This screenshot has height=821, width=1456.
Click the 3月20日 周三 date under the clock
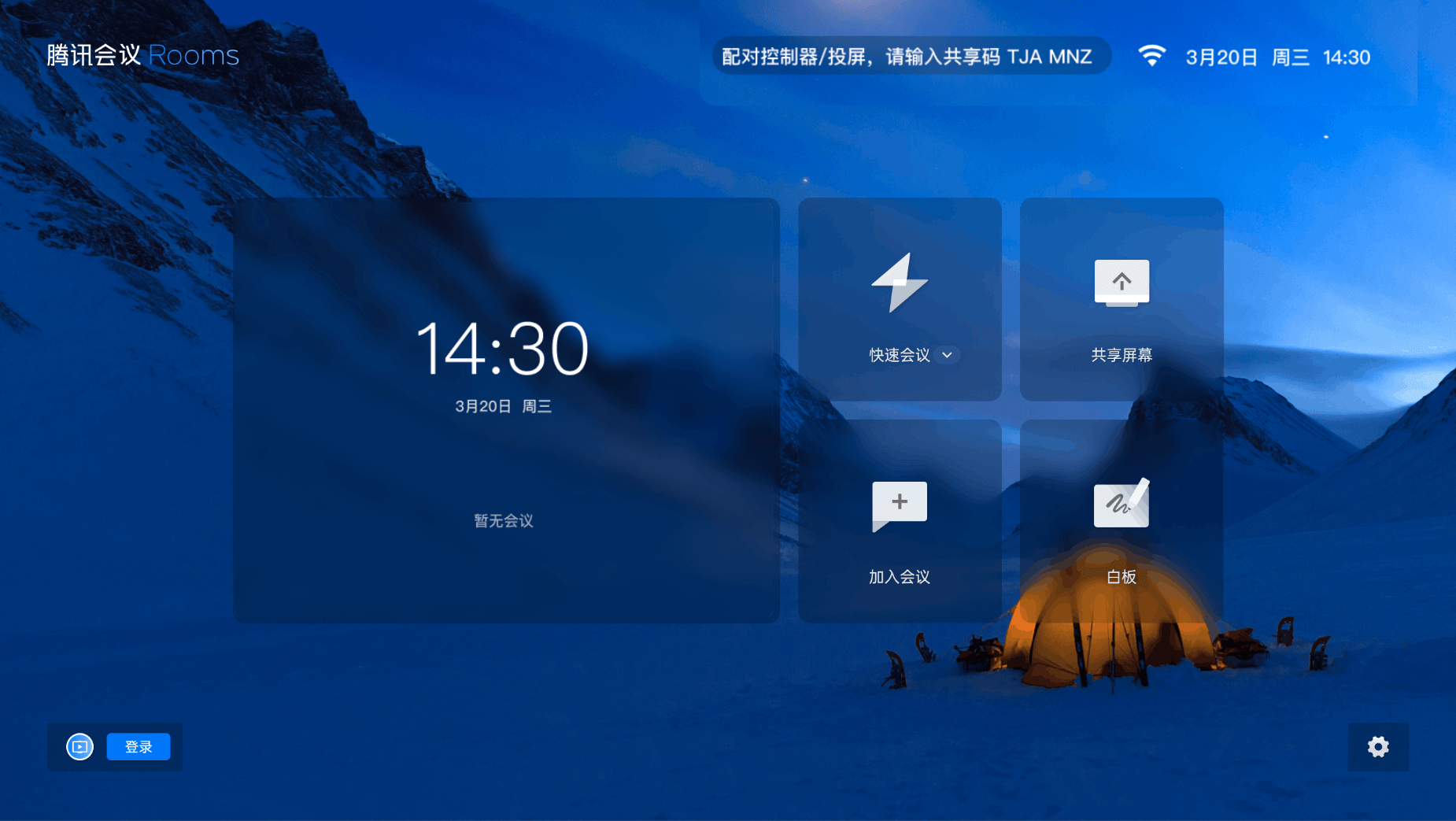[504, 406]
